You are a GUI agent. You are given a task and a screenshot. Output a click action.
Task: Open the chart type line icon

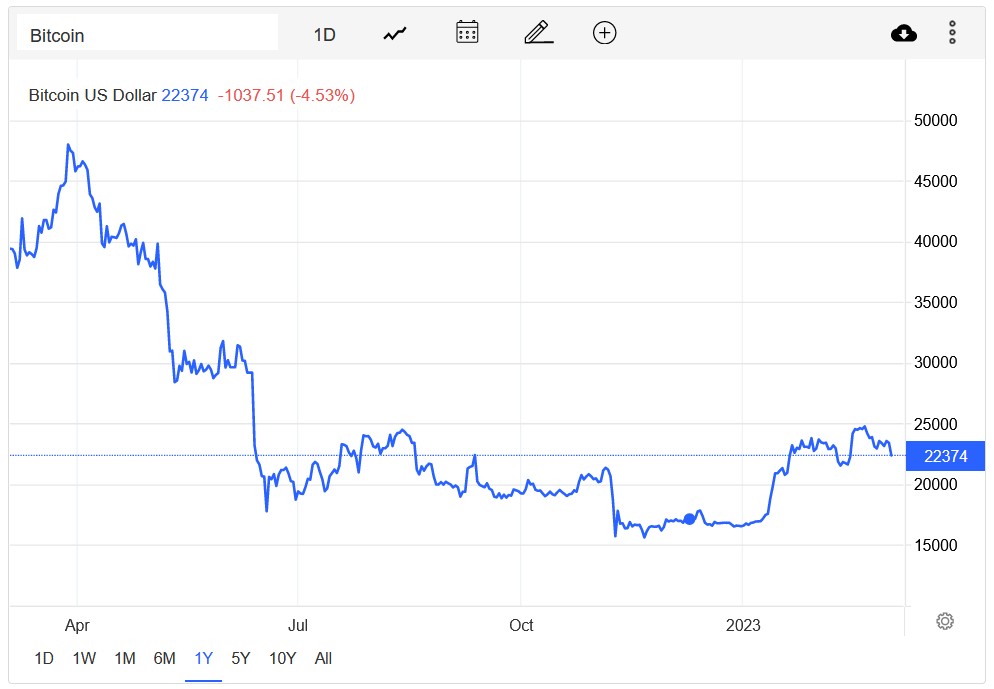click(x=394, y=34)
